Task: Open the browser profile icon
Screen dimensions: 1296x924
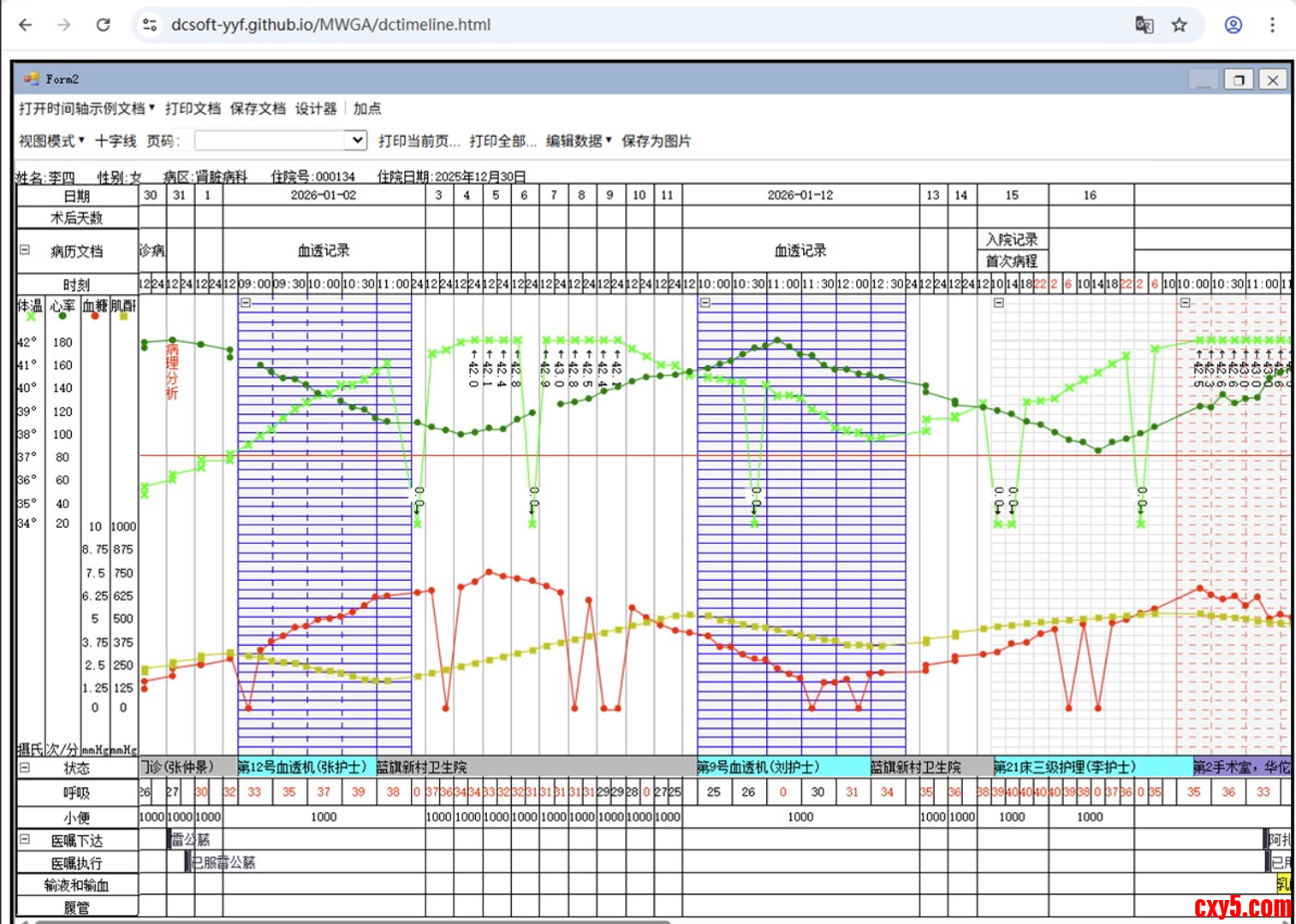Action: [1233, 25]
